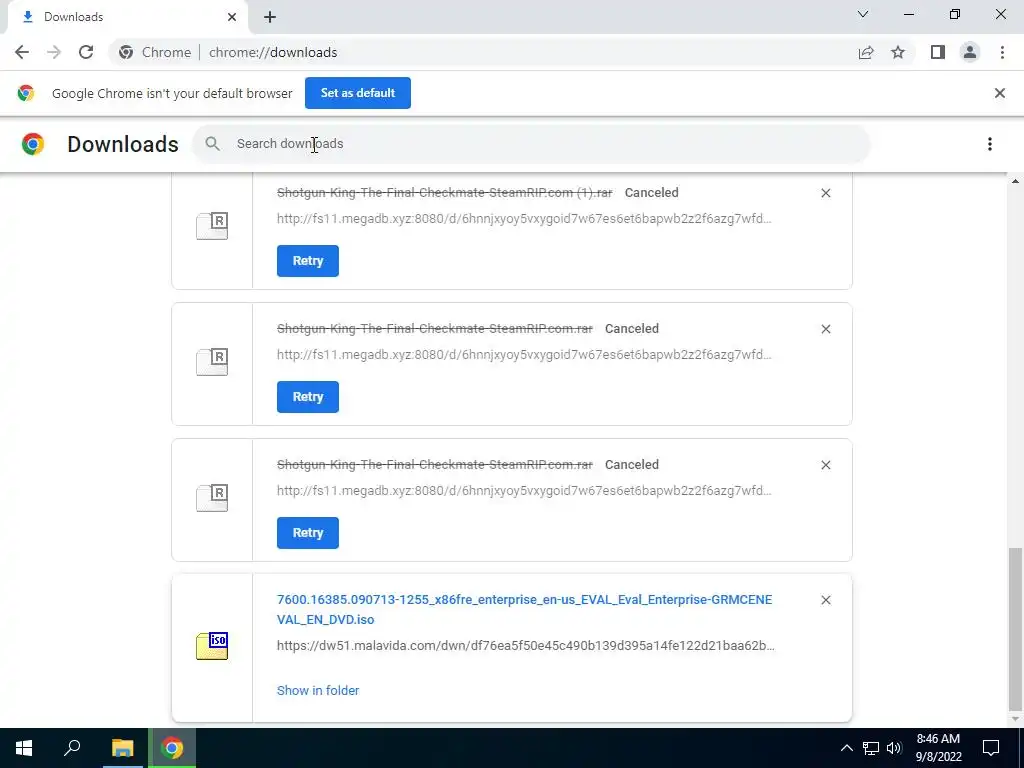The image size is (1024, 768).
Task: Open the taskbar clock and date
Action: click(938, 748)
